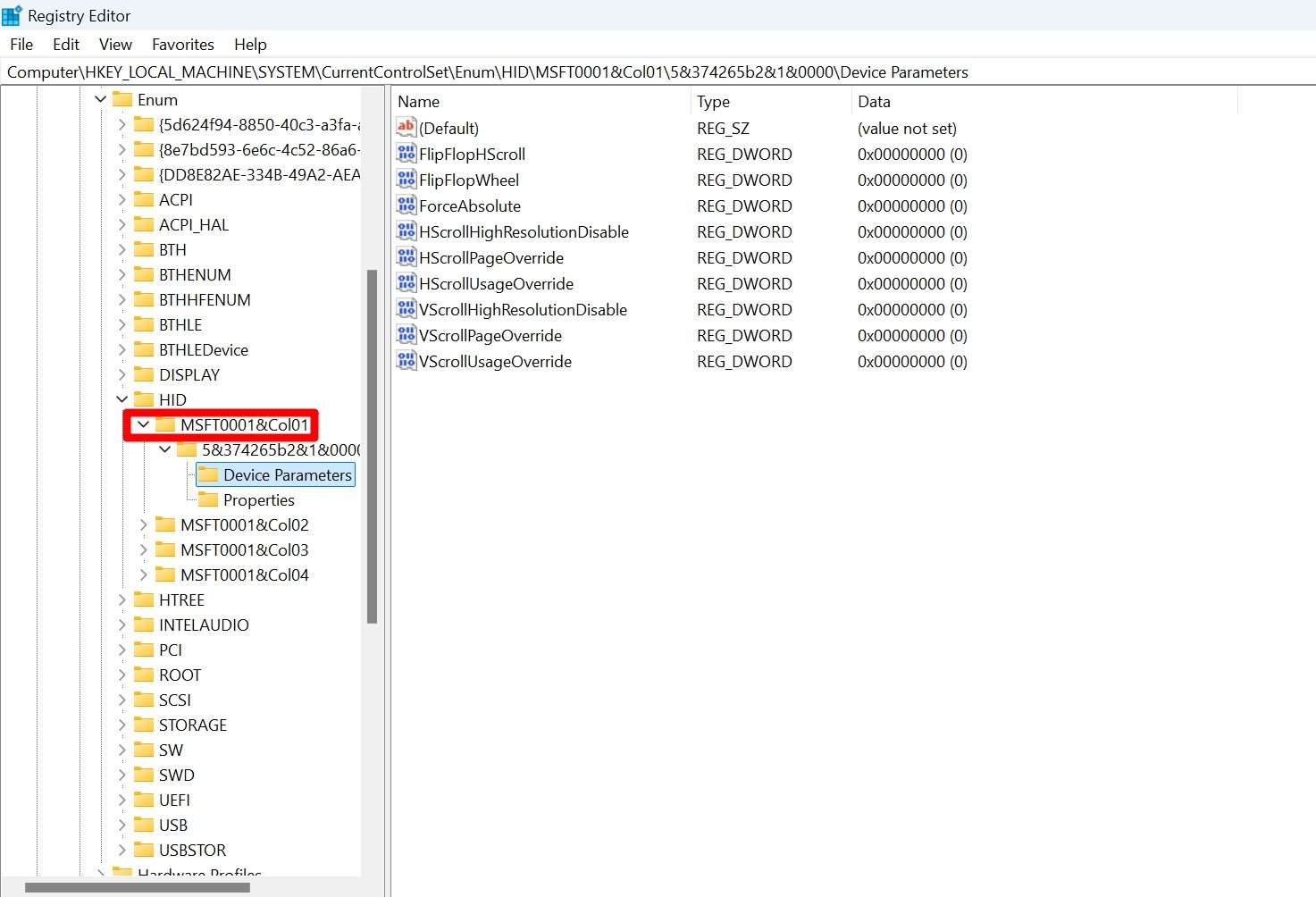This screenshot has width=1316, height=897.
Task: Click the HScrollUsageOverride DWORD icon
Action: [407, 283]
